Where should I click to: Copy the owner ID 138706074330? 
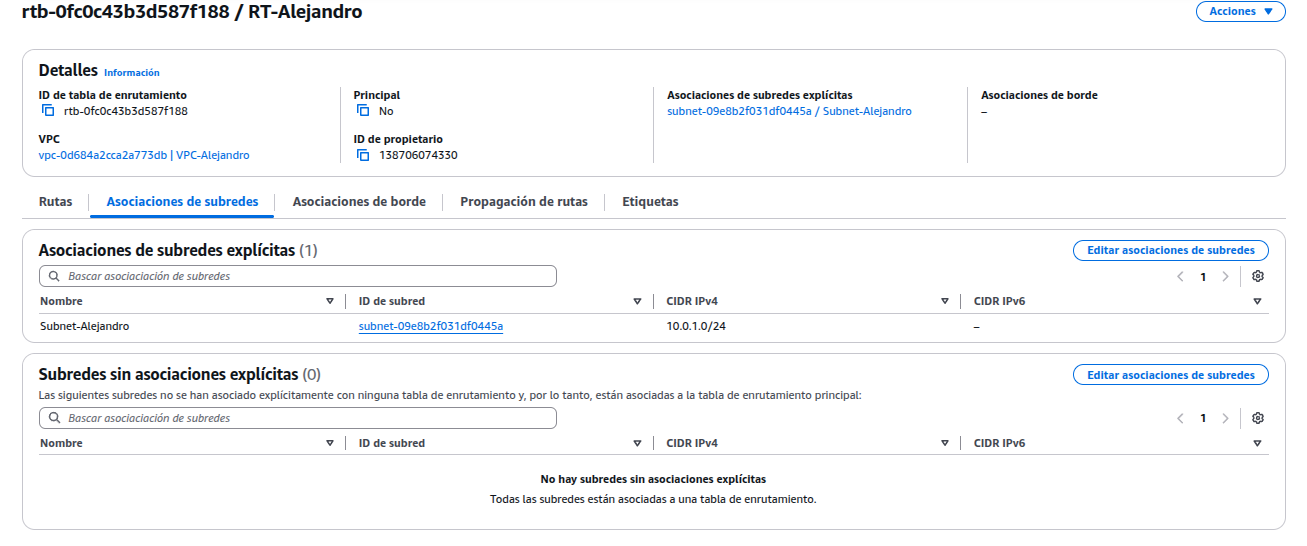[363, 155]
